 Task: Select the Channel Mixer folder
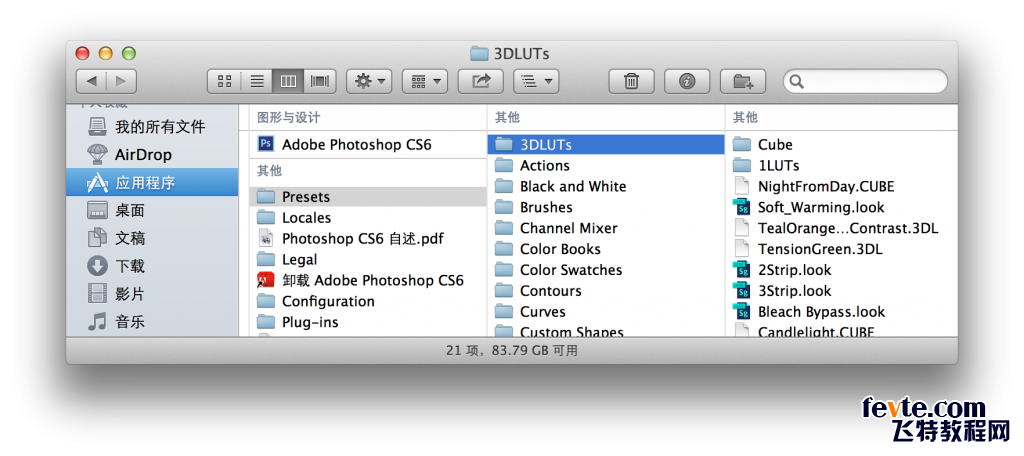tap(606, 228)
